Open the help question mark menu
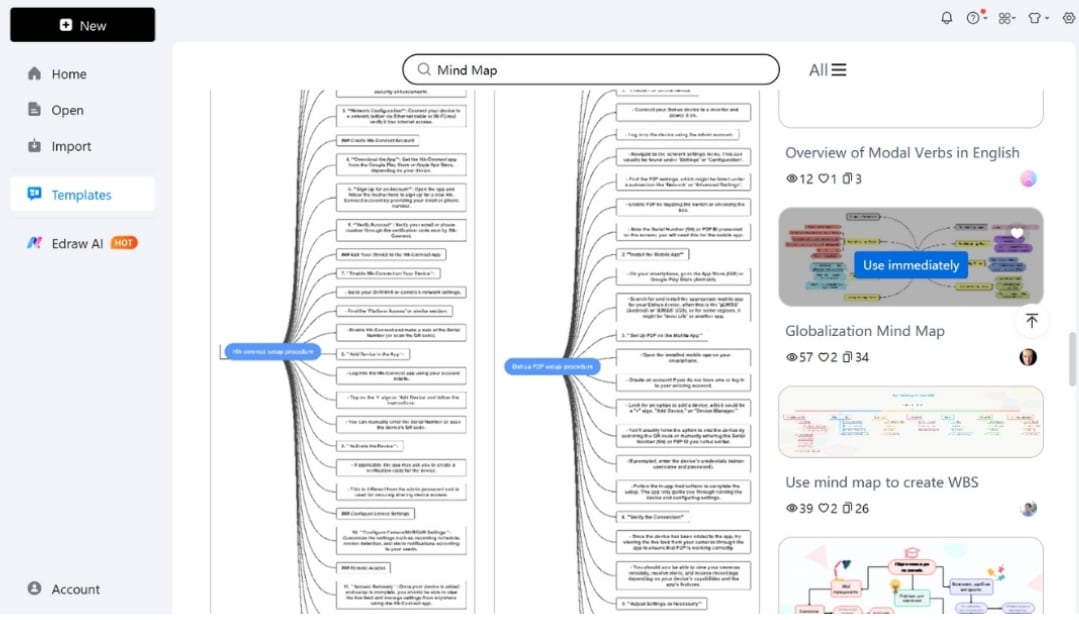1079x620 pixels. point(976,18)
